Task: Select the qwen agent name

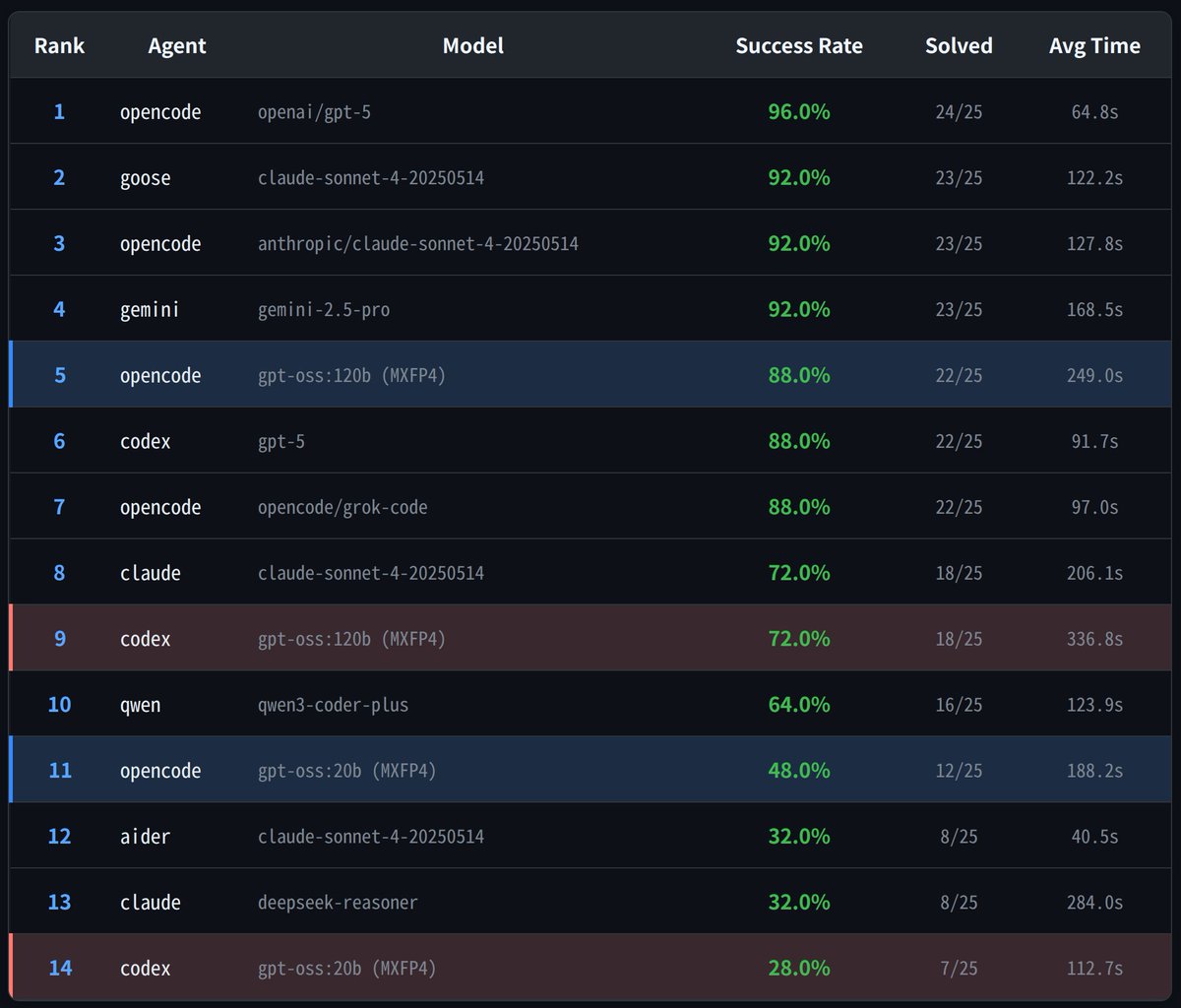Action: coord(140,706)
